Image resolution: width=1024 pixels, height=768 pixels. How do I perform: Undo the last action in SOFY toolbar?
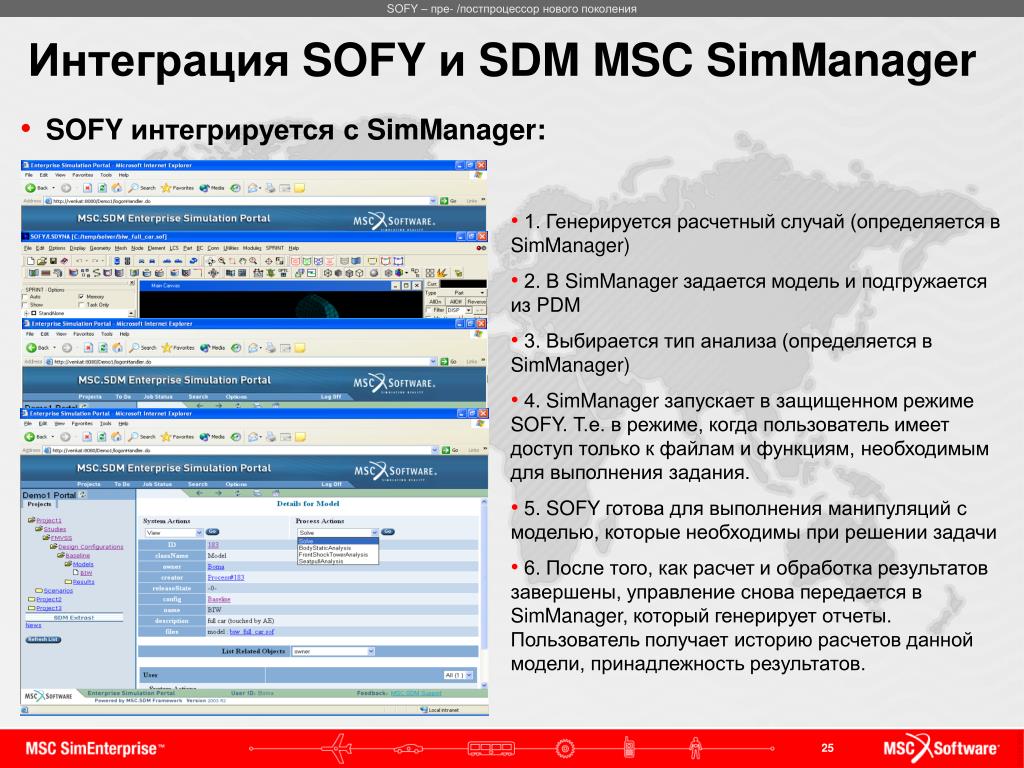pyautogui.click(x=80, y=261)
